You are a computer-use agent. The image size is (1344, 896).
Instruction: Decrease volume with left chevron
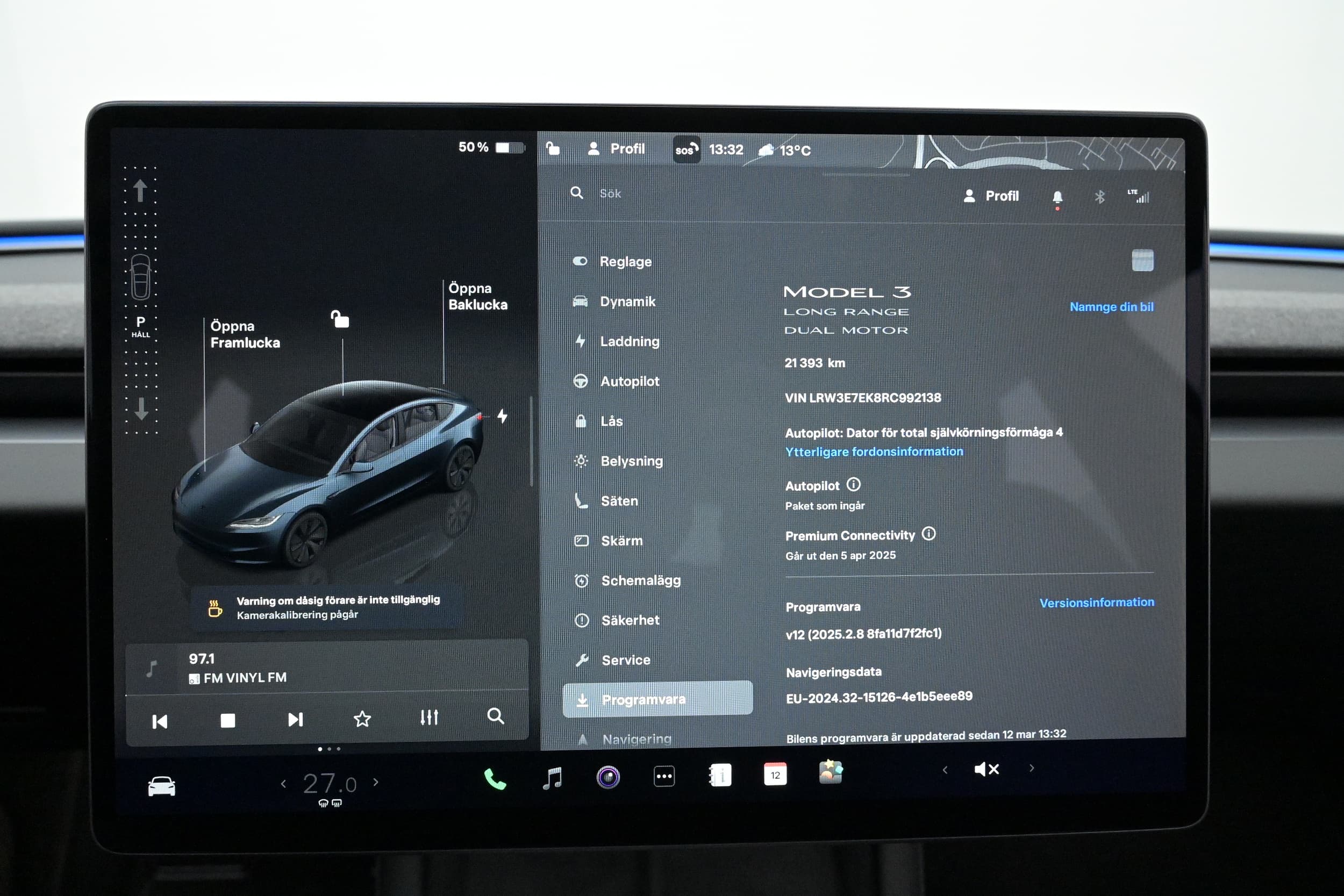click(x=945, y=770)
